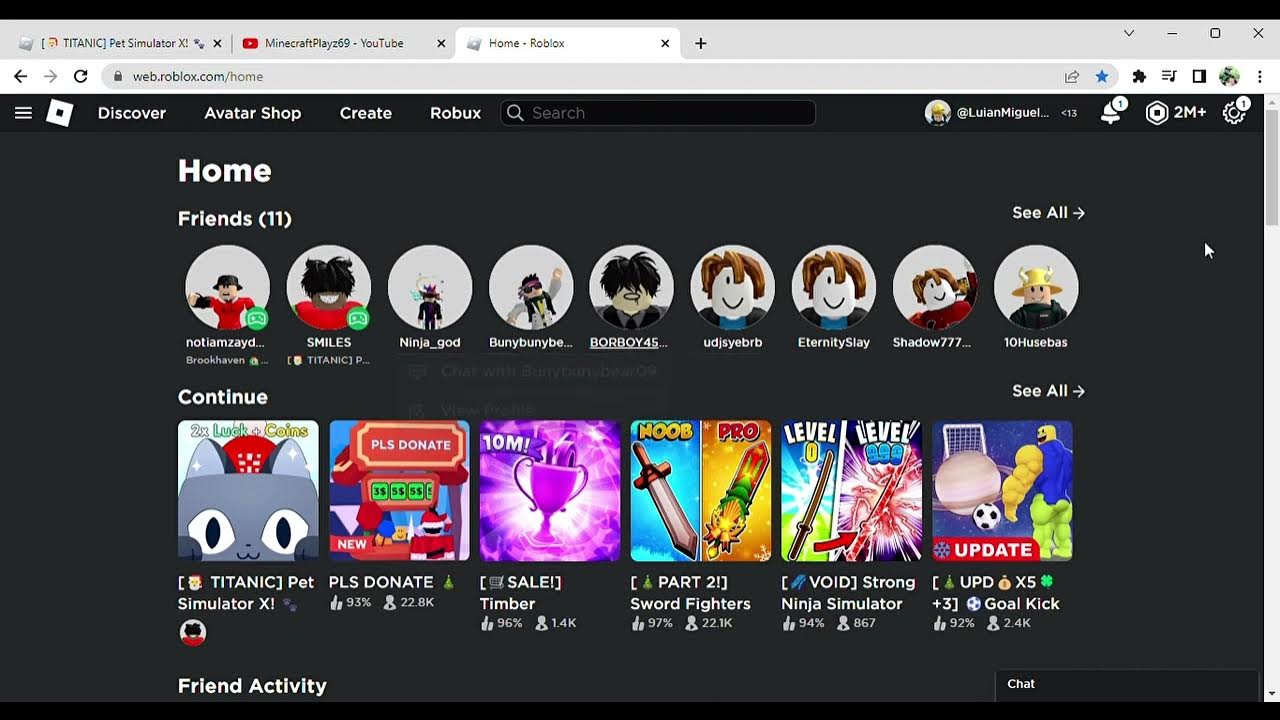The height and width of the screenshot is (720, 1280).
Task: Open friend 10Husebas avatar
Action: 1036,288
